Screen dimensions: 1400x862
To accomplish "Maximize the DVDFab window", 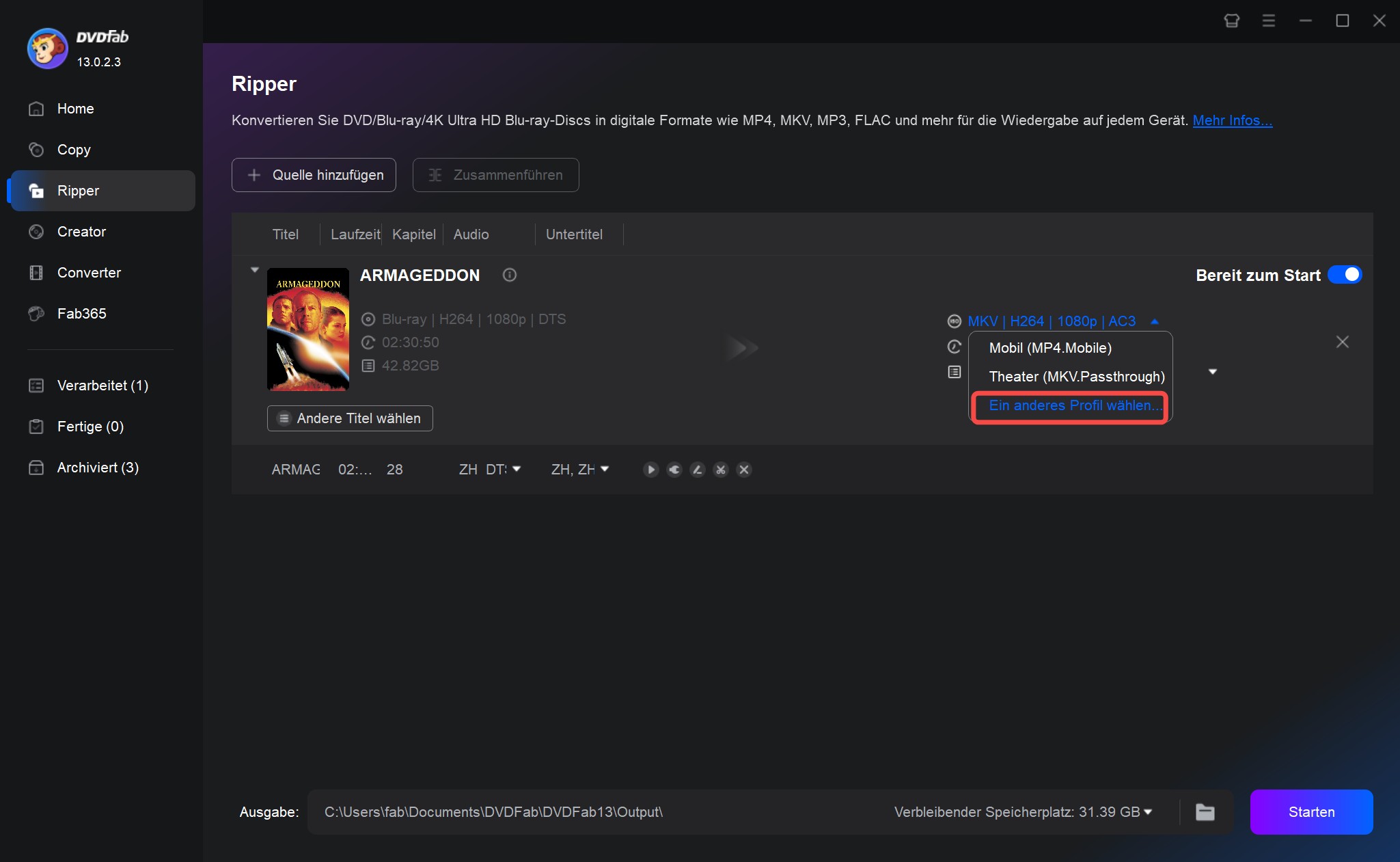I will [1343, 21].
